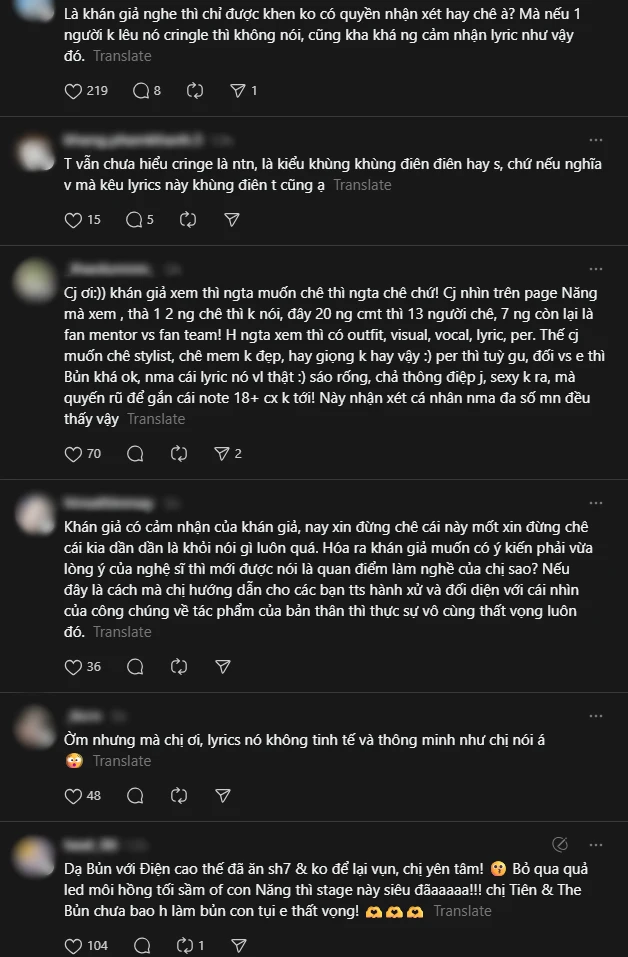The height and width of the screenshot is (957, 628).
Task: Like the comment with 104 likes
Action: click(x=73, y=945)
